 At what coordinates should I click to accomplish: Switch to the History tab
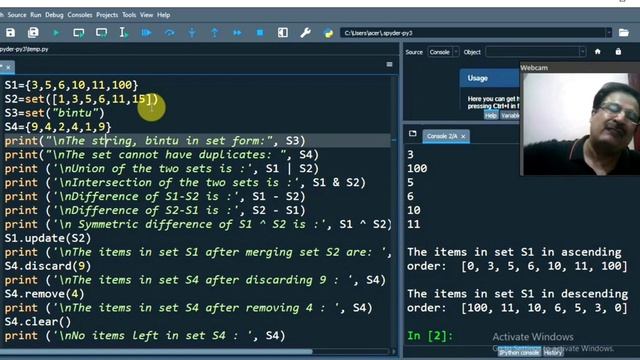(x=553, y=353)
